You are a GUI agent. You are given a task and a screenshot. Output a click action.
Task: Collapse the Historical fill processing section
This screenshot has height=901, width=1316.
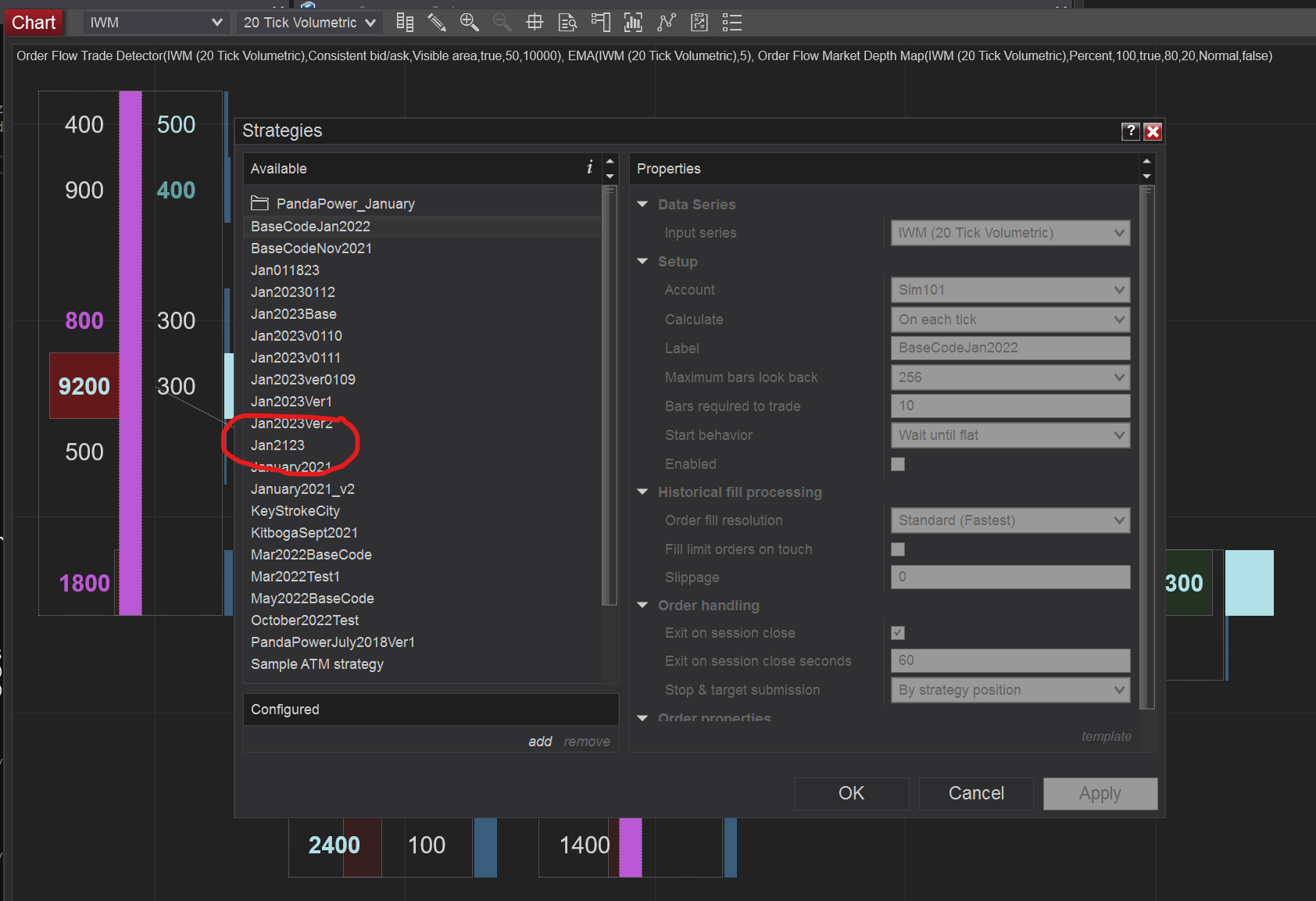click(x=642, y=492)
